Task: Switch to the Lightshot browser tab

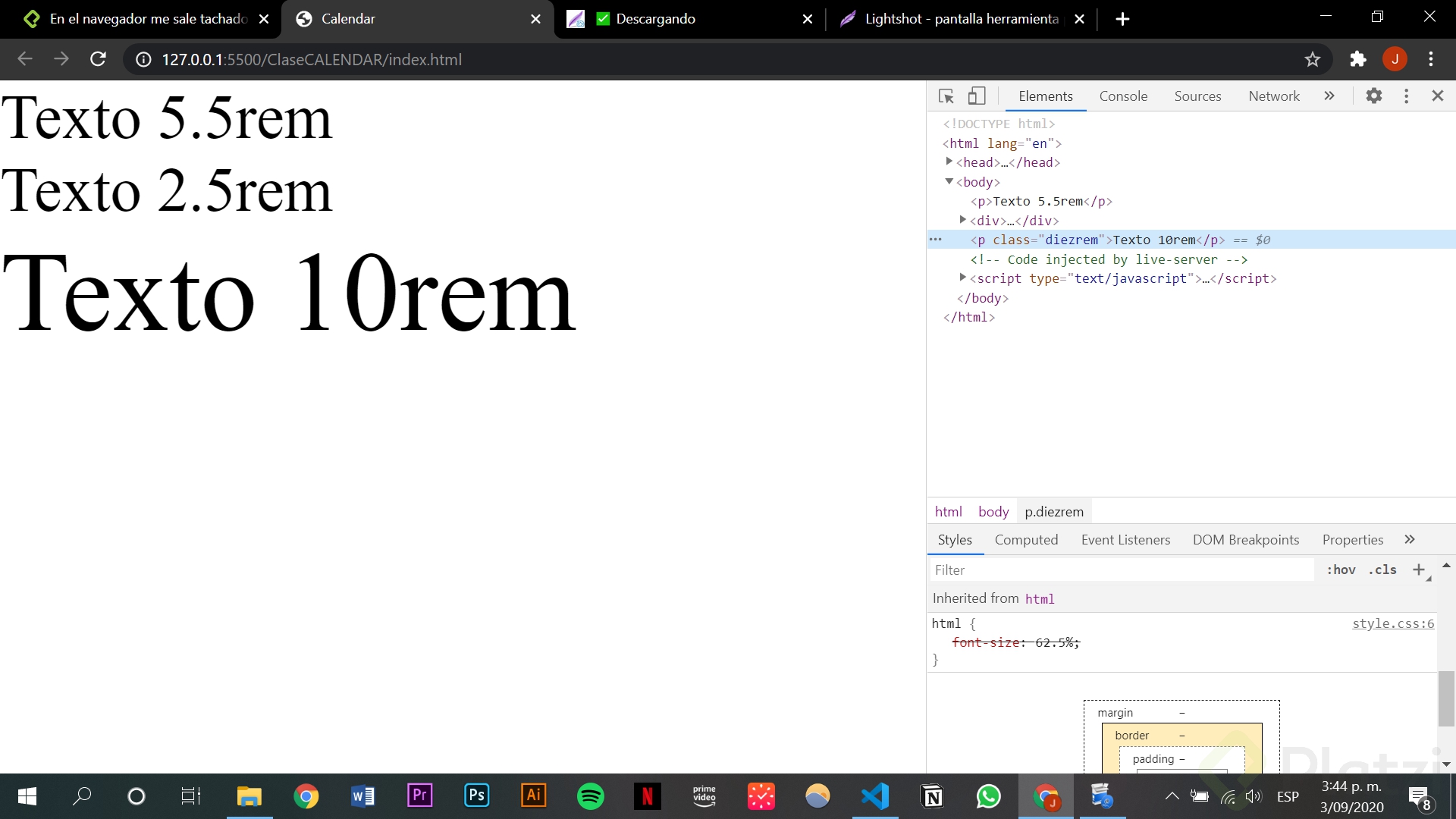Action: (x=961, y=19)
